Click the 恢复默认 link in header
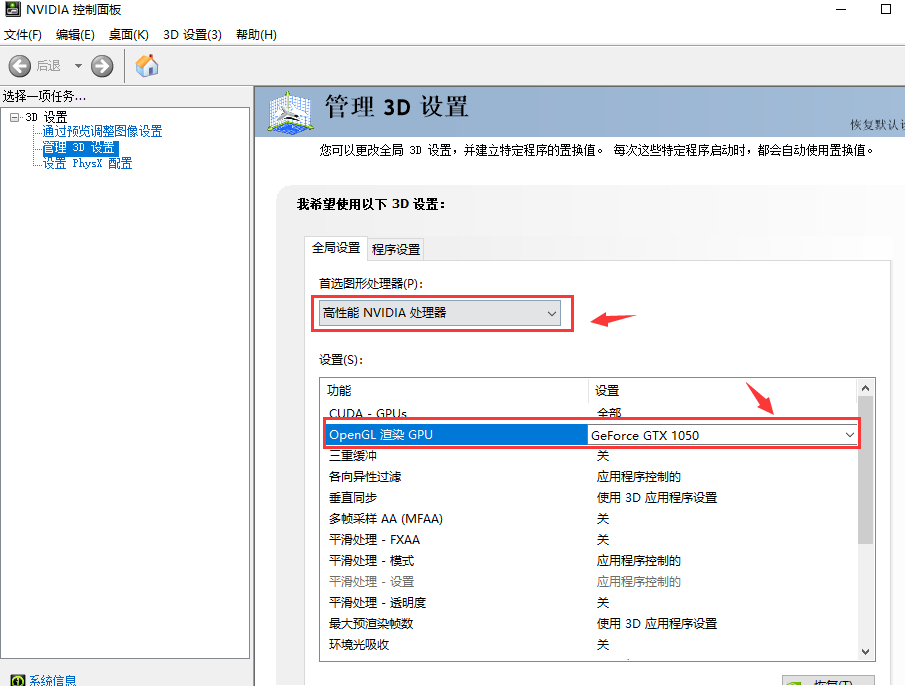 coord(877,125)
